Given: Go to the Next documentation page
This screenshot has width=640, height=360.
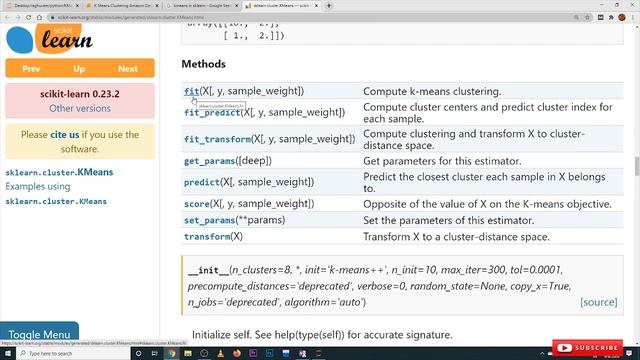Looking at the screenshot, I should point(128,69).
